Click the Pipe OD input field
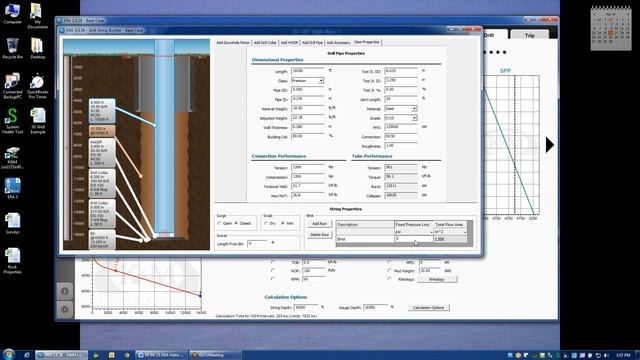640x360 pixels. (307, 90)
